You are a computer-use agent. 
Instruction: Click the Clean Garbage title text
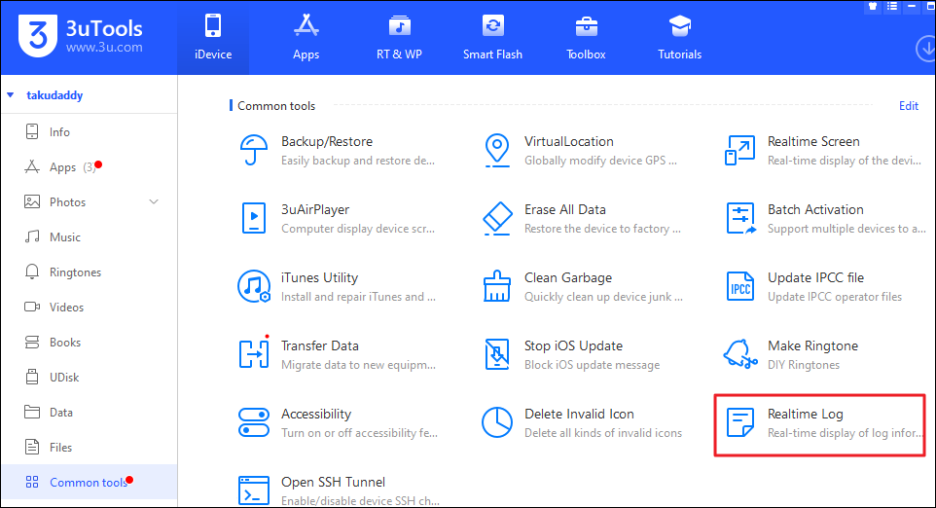[x=568, y=278]
